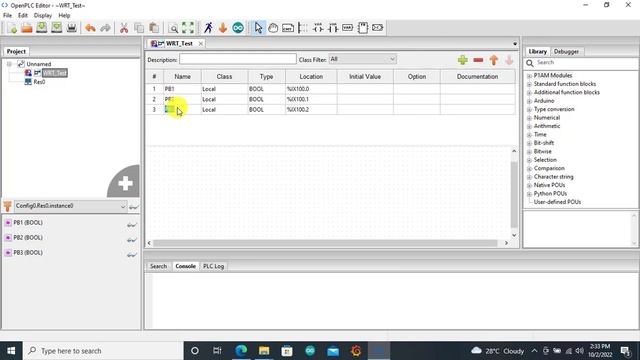640x360 pixels.
Task: Click the Description input field
Action: tap(238, 59)
